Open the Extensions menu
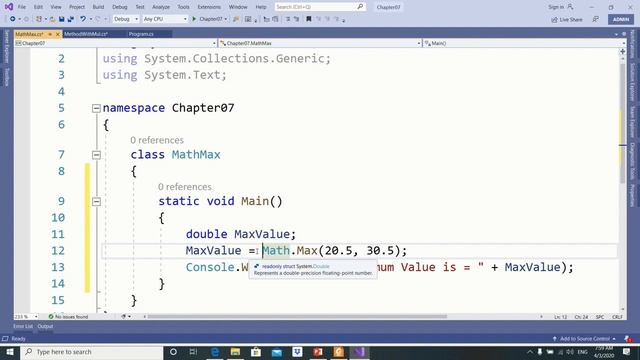Viewport: 640px width, 360px height. pos(209,7)
